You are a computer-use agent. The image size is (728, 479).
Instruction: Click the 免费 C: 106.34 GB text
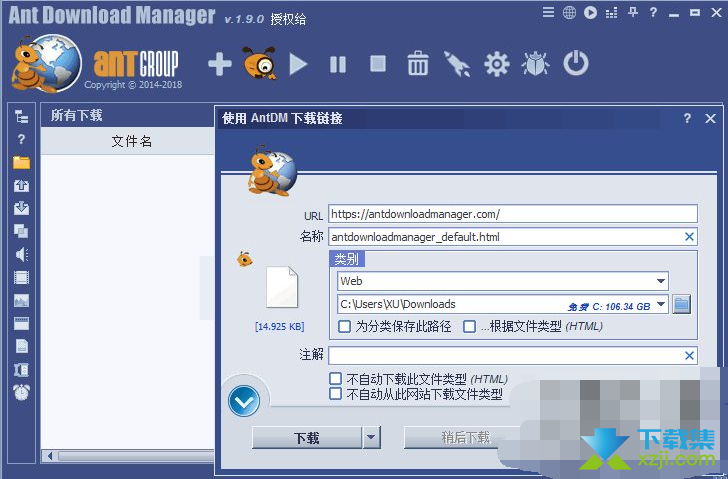[x=609, y=306]
